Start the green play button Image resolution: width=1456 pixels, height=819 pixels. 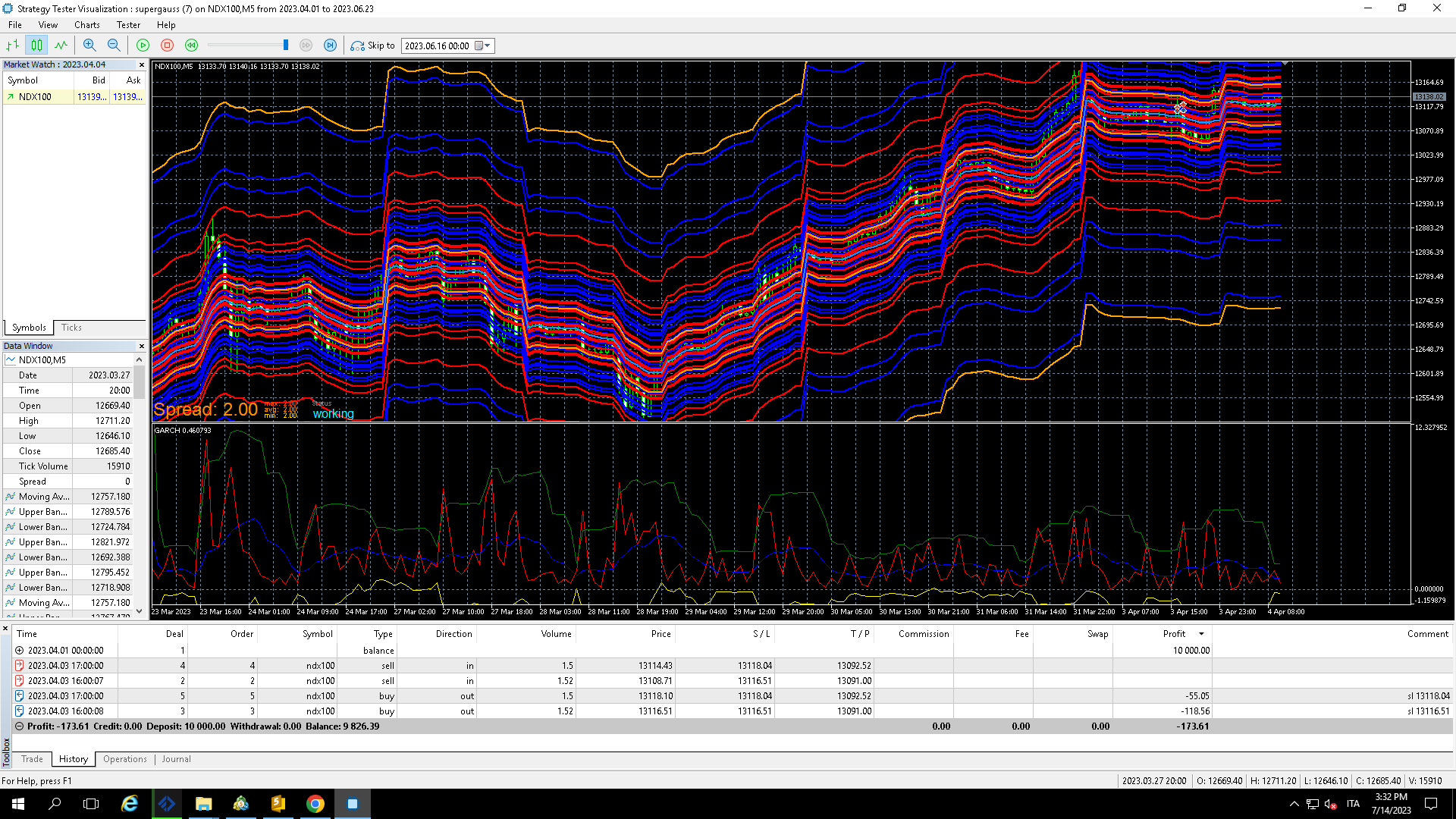pos(143,45)
